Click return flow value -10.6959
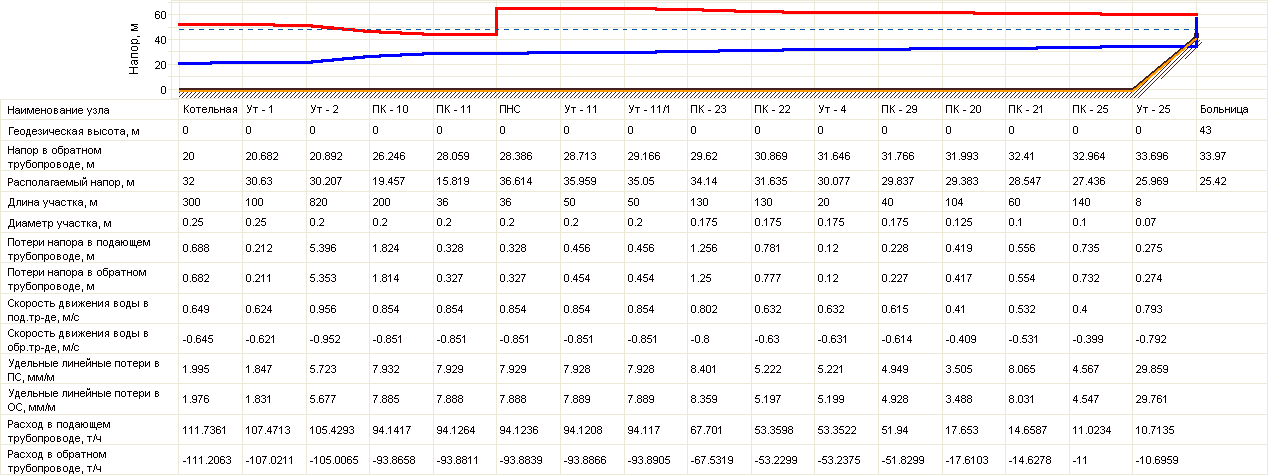1268x475 pixels. pyautogui.click(x=1159, y=459)
